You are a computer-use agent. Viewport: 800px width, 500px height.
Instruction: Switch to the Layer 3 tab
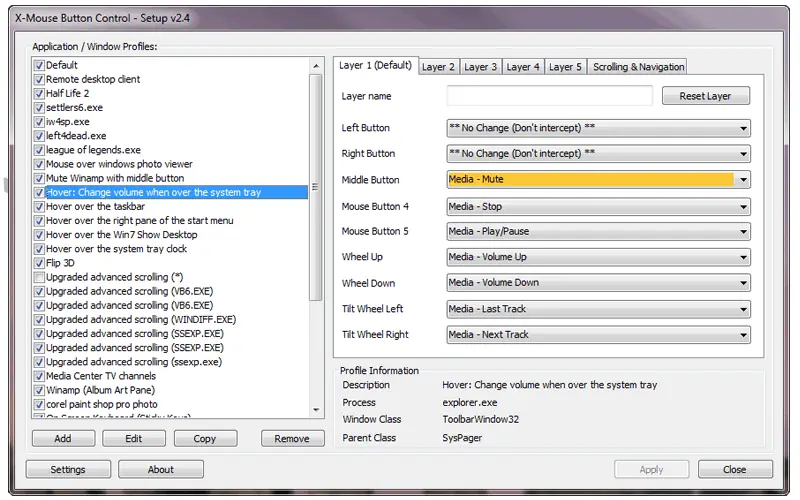[x=480, y=67]
